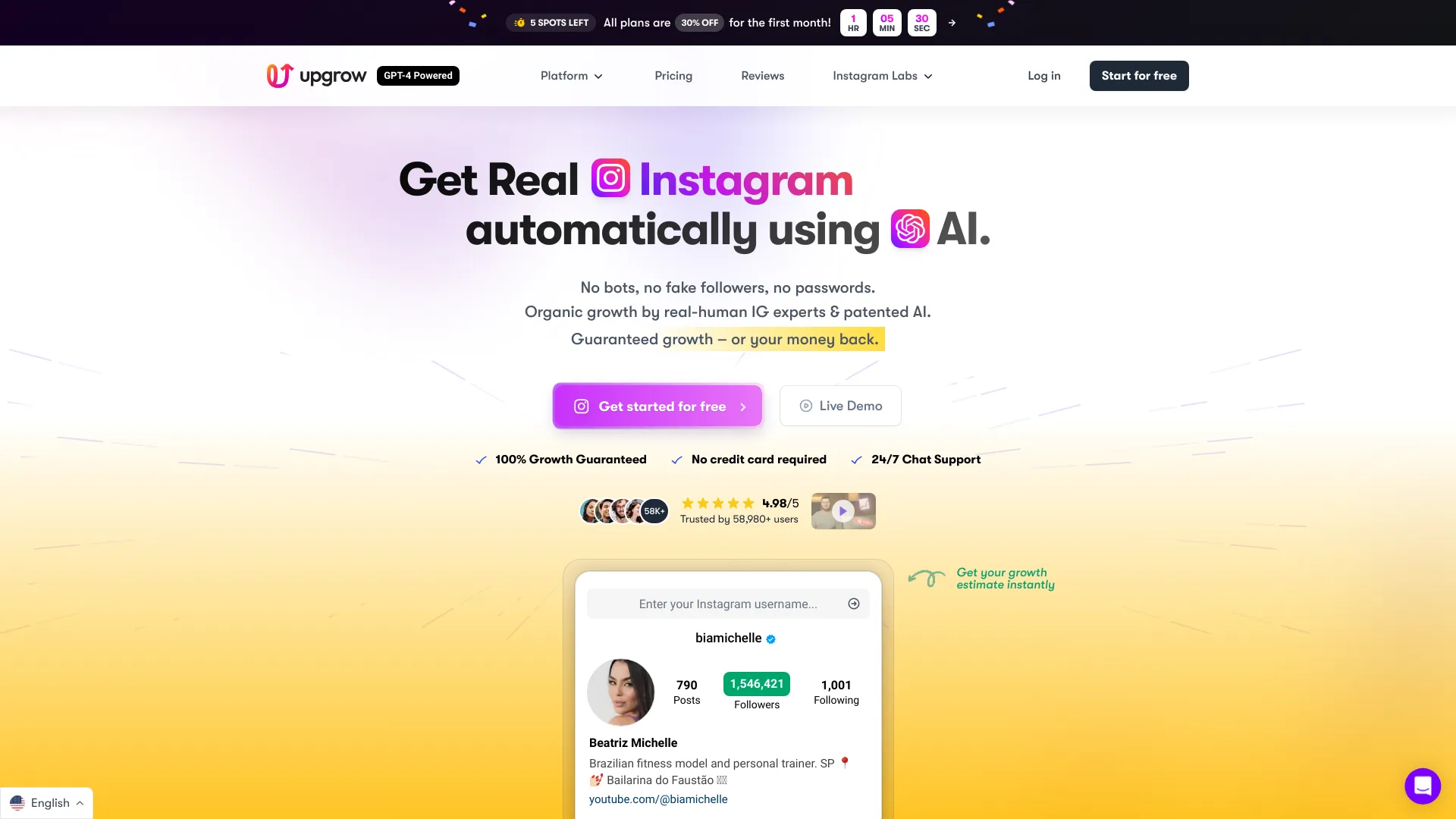Screen dimensions: 1456x819
Task: Click the countdown arrow to see offer details
Action: pyautogui.click(x=951, y=22)
